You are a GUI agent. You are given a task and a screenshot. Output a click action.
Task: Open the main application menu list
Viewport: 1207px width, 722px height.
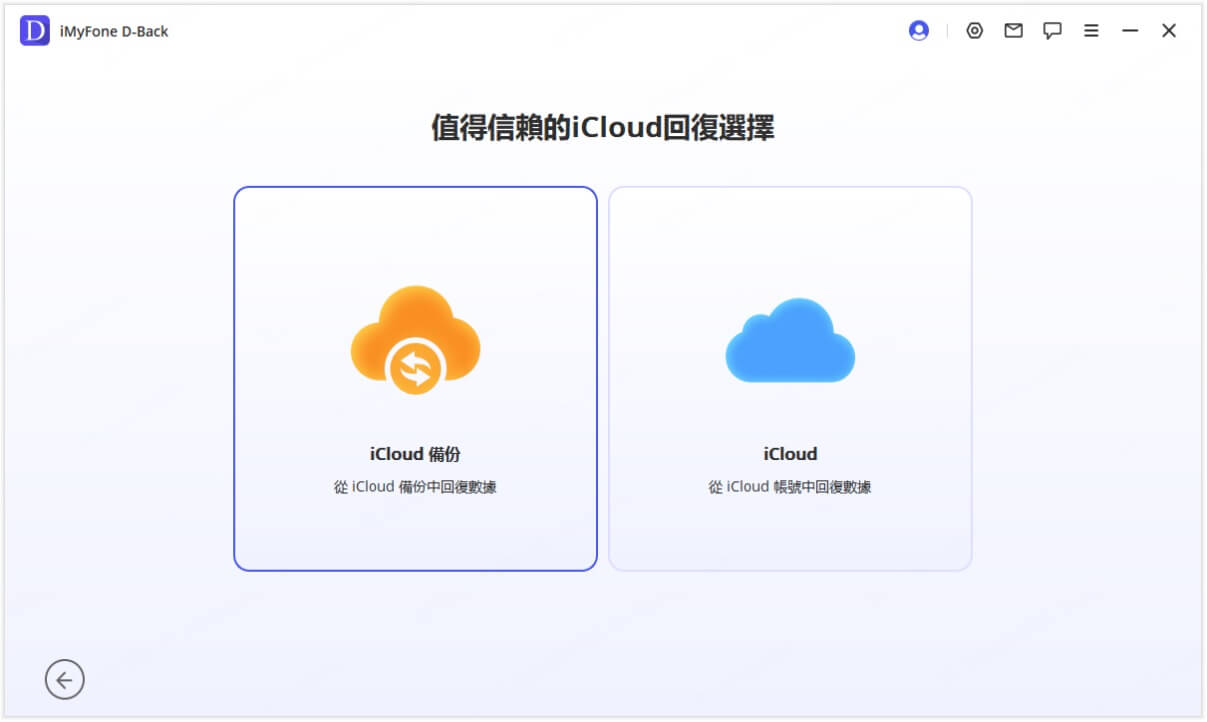pos(1091,30)
